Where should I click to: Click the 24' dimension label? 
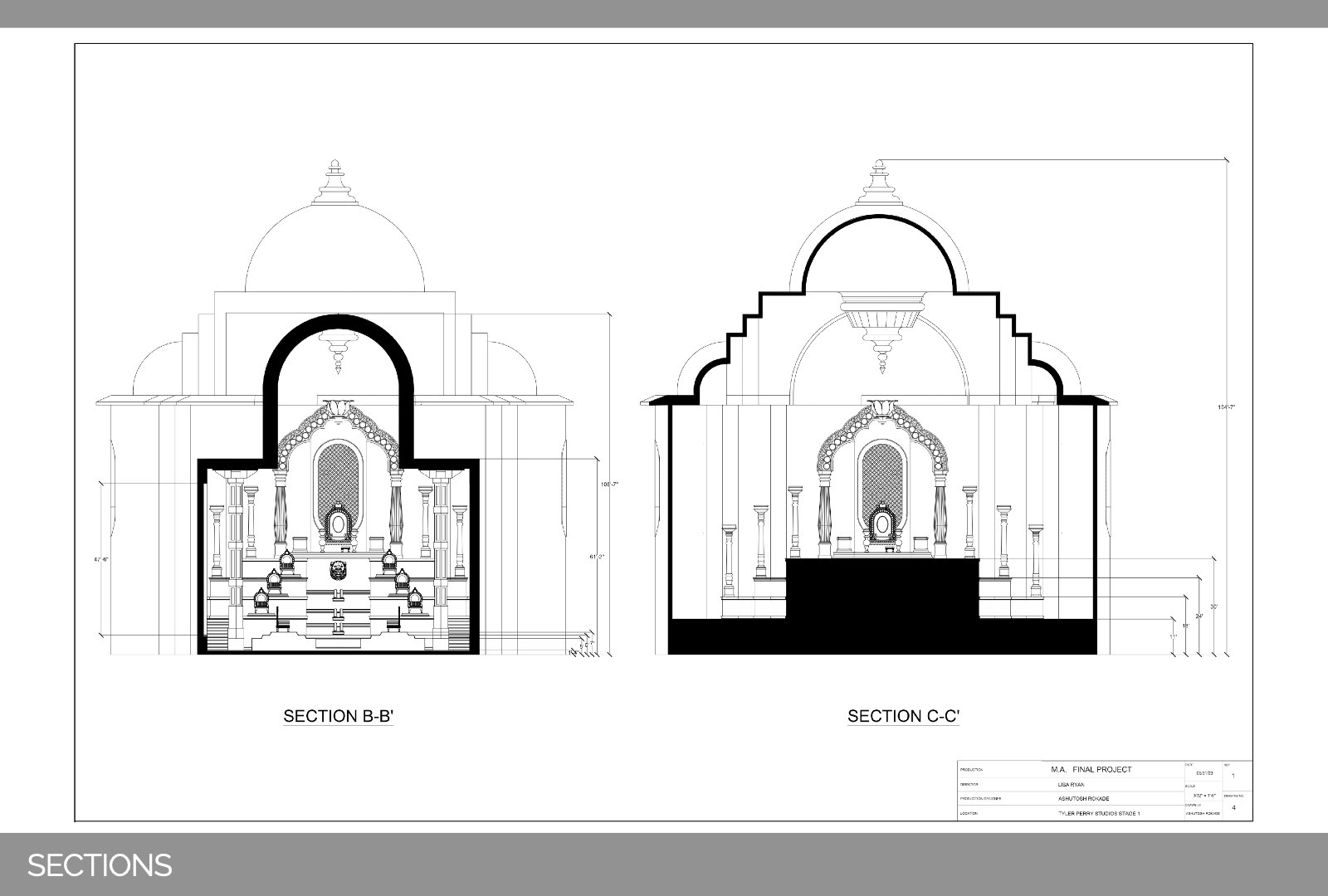[1199, 616]
